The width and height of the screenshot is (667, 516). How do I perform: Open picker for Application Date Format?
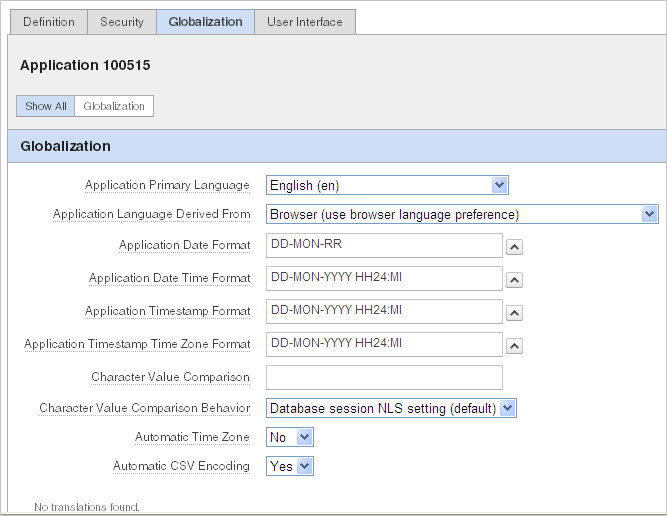tap(514, 247)
